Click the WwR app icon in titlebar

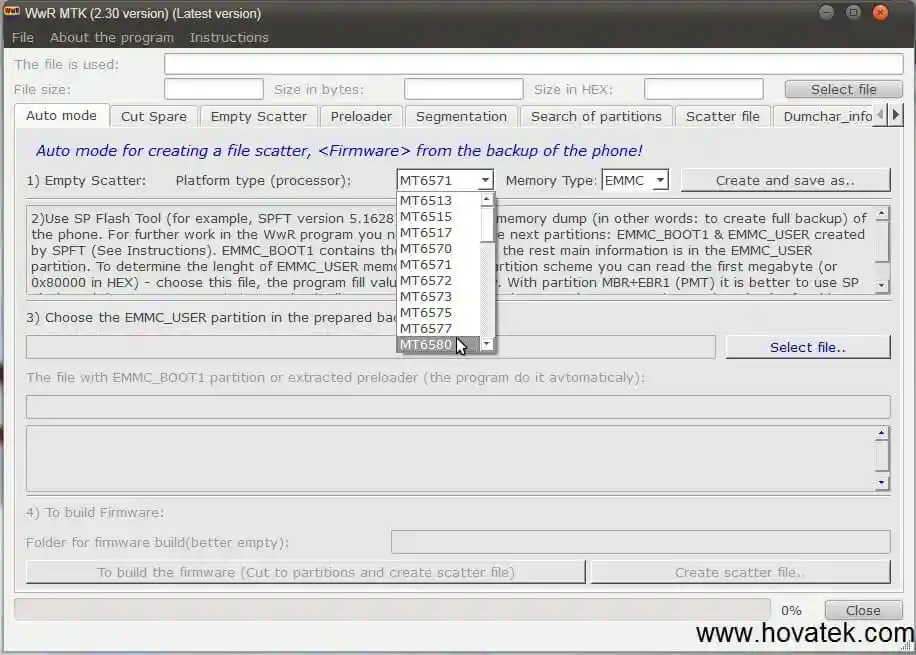(12, 12)
